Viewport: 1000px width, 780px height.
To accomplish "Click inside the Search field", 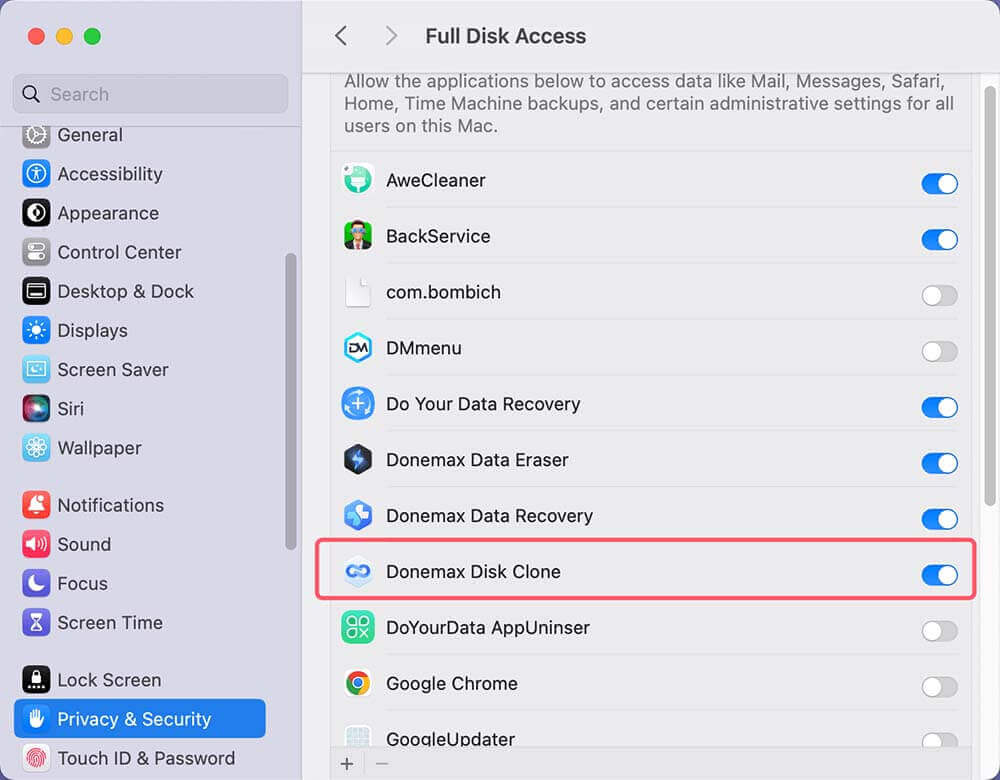I will point(150,93).
